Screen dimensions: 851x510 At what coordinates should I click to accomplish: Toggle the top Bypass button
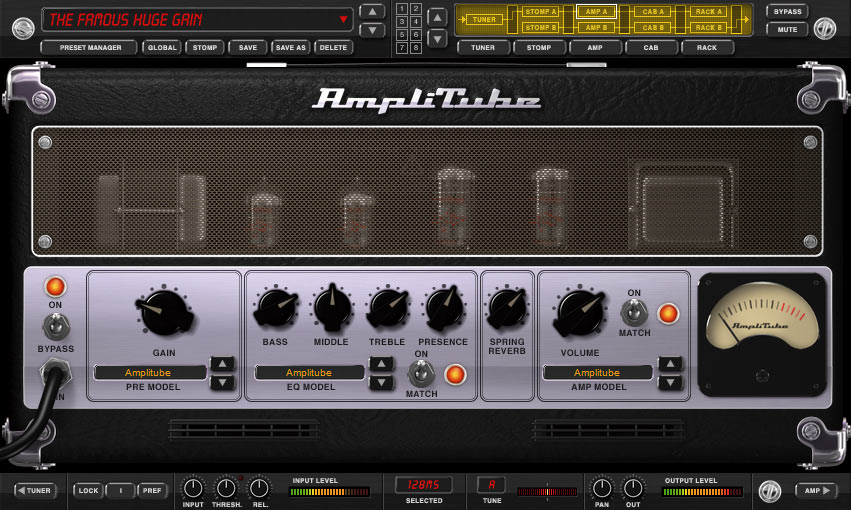[787, 11]
